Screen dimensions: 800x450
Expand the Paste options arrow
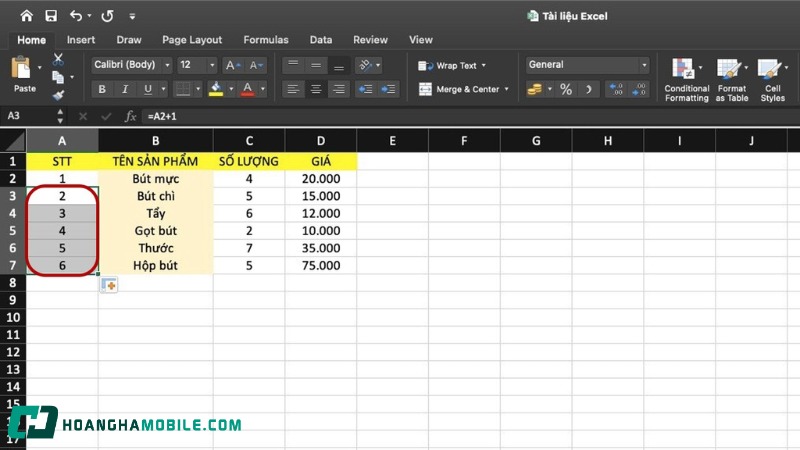[x=39, y=67]
